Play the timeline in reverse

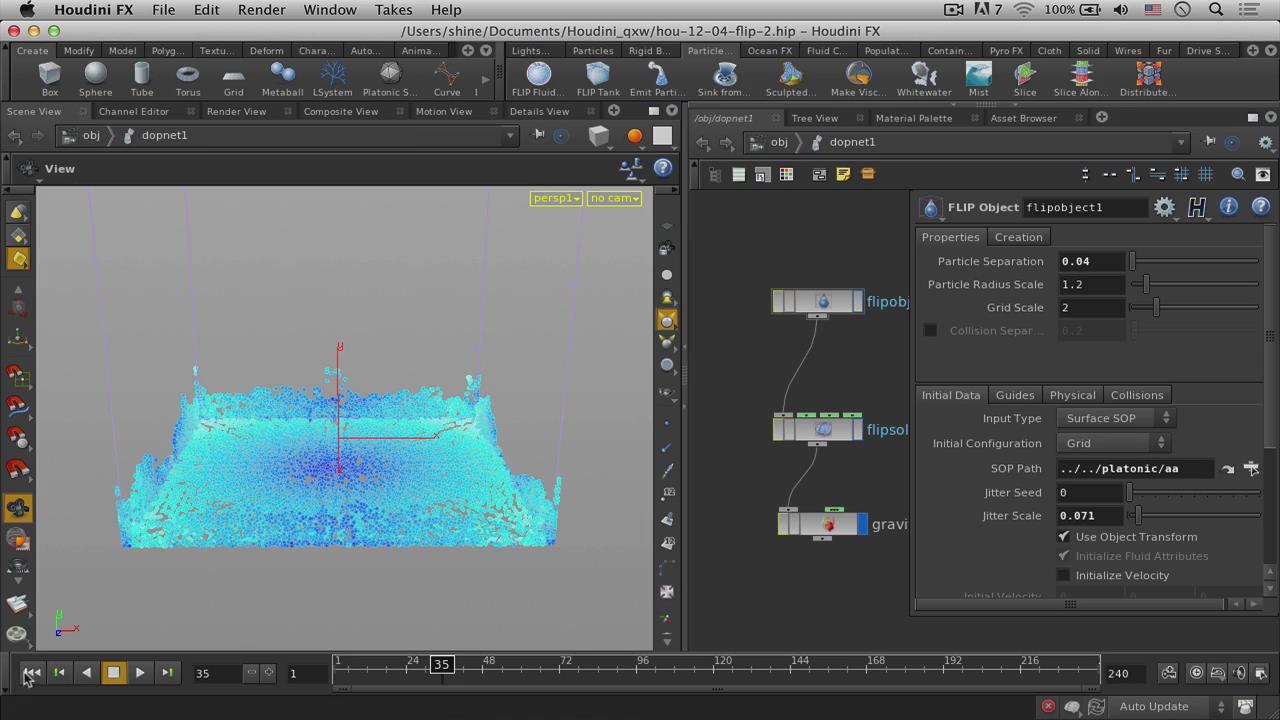(86, 673)
